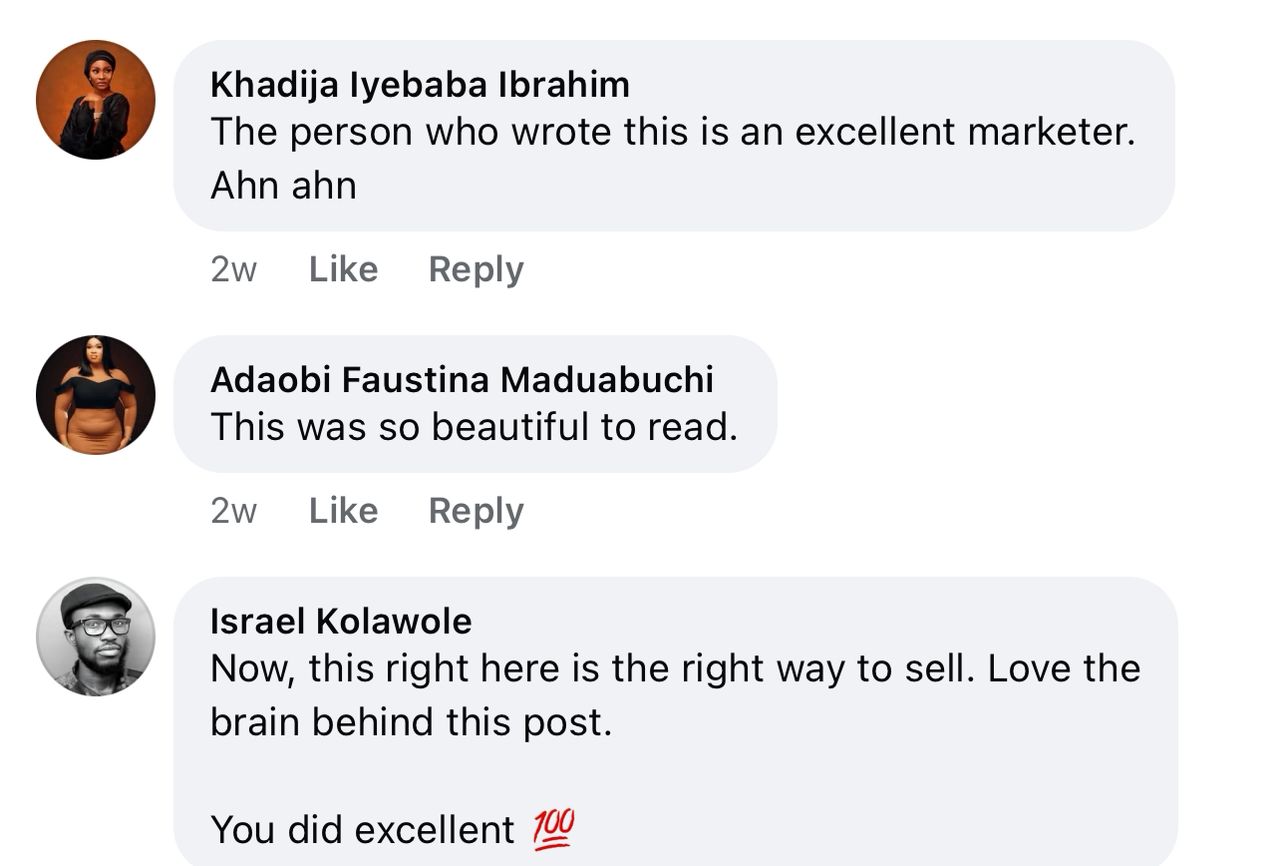The width and height of the screenshot is (1280, 866).
Task: Visit the Israel Kolawole name link
Action: (x=341, y=621)
